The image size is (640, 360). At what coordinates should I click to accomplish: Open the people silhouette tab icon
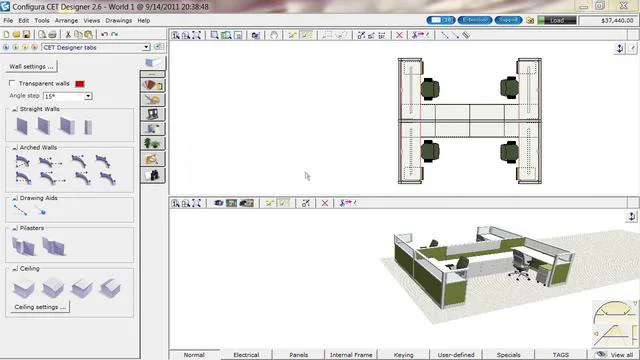(x=153, y=175)
